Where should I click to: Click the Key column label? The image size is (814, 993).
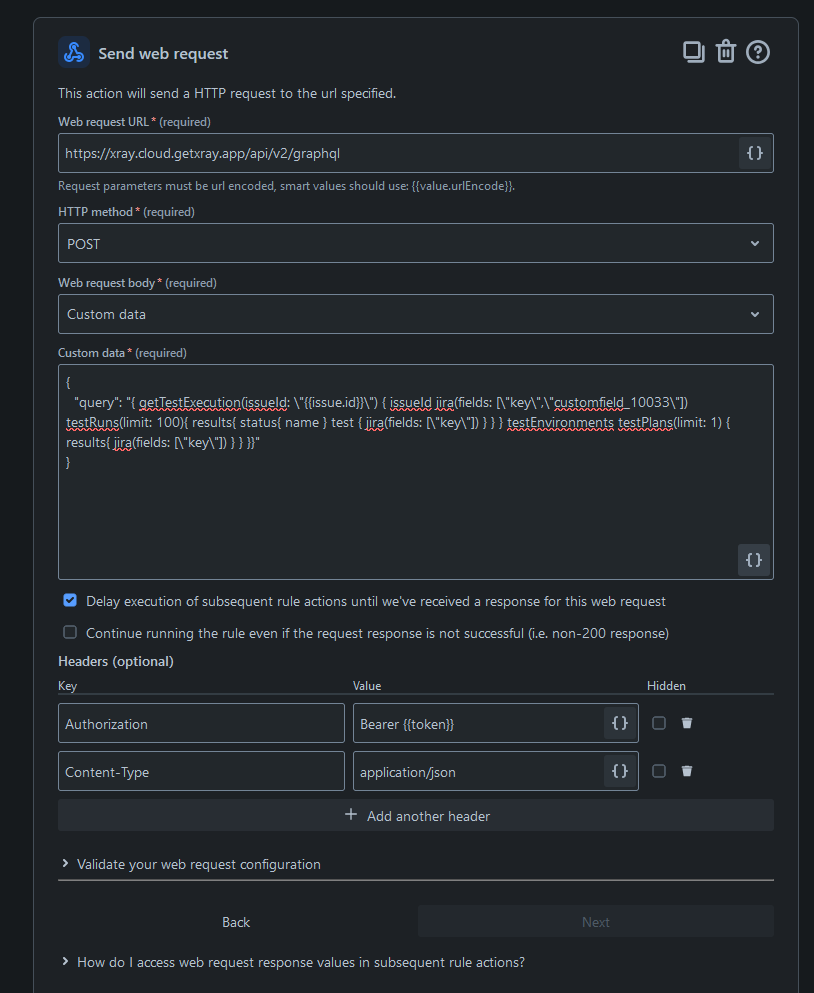[68, 686]
